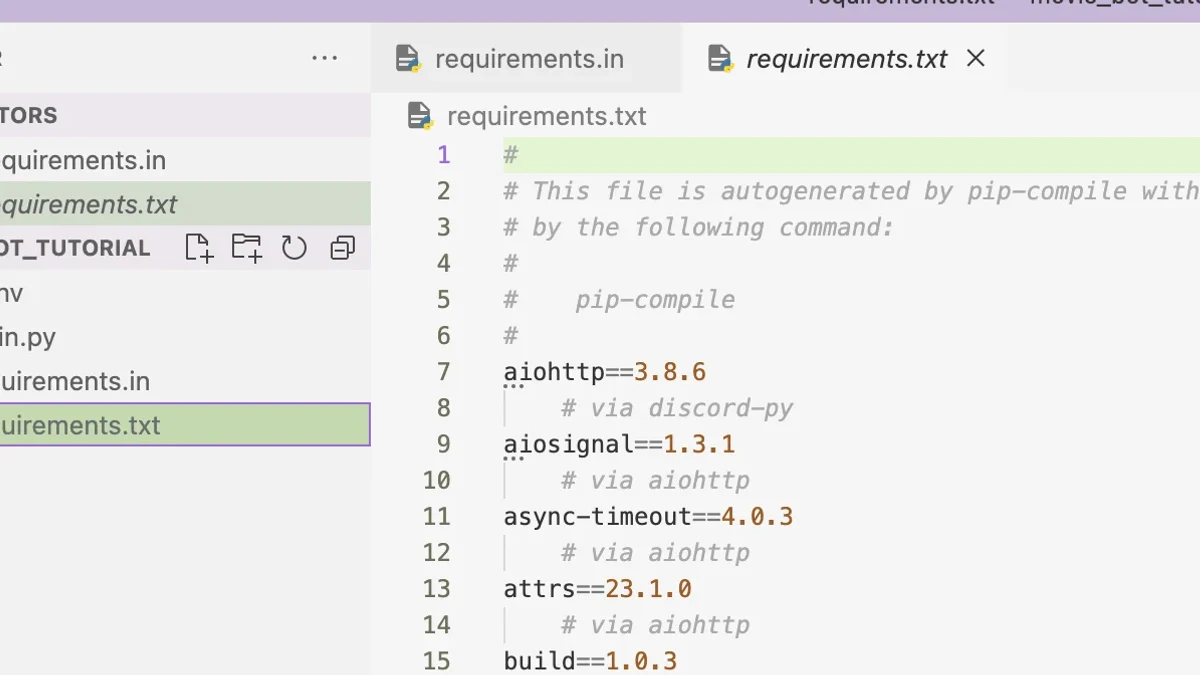Screen dimensions: 1200x675
Task: Create a new folder in the explorer
Action: 247,248
